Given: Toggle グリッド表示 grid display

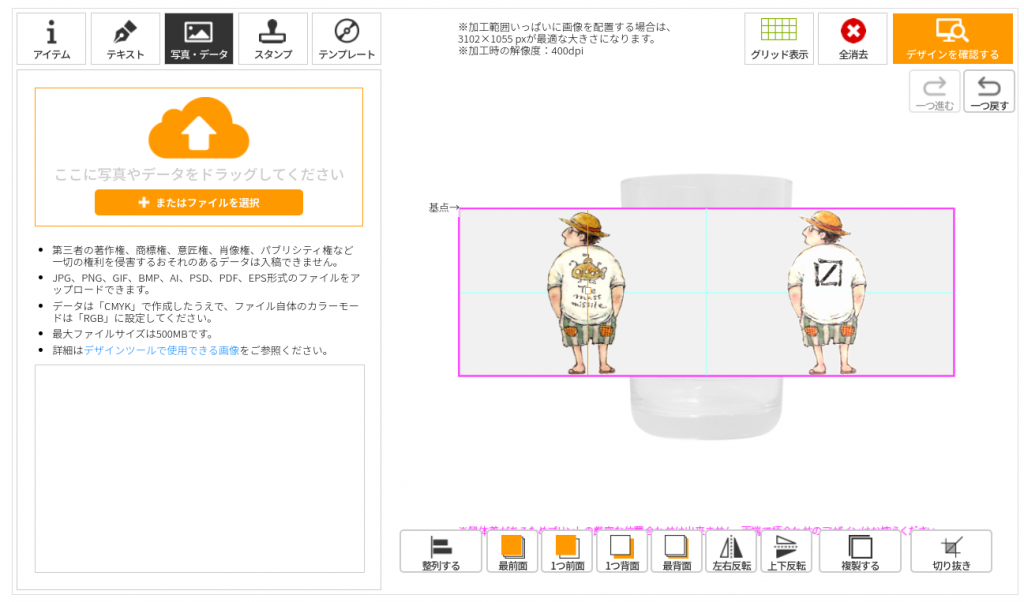Looking at the screenshot, I should [x=779, y=39].
